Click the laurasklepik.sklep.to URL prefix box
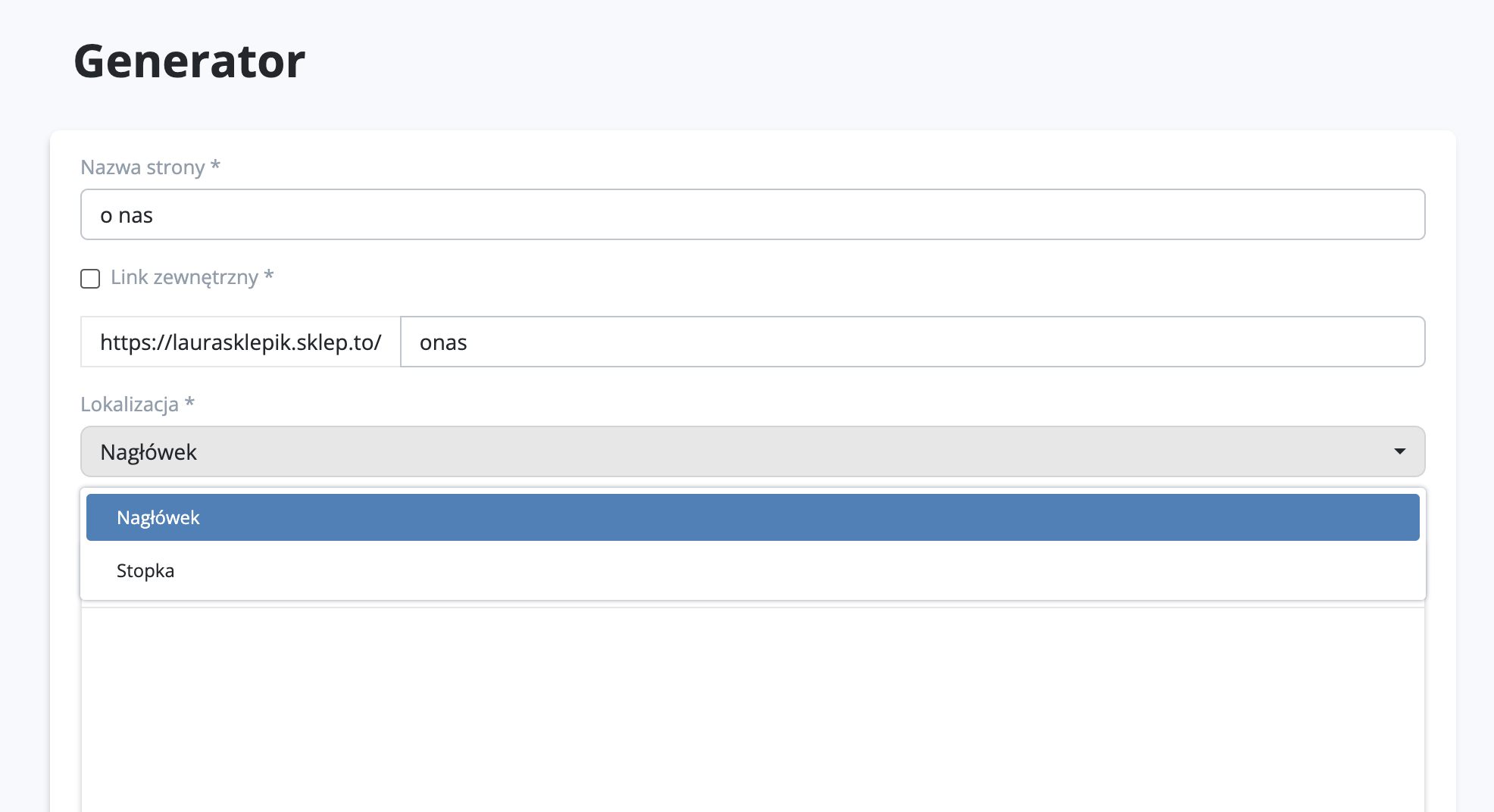Screen dimensions: 1494x812 pos(240,342)
